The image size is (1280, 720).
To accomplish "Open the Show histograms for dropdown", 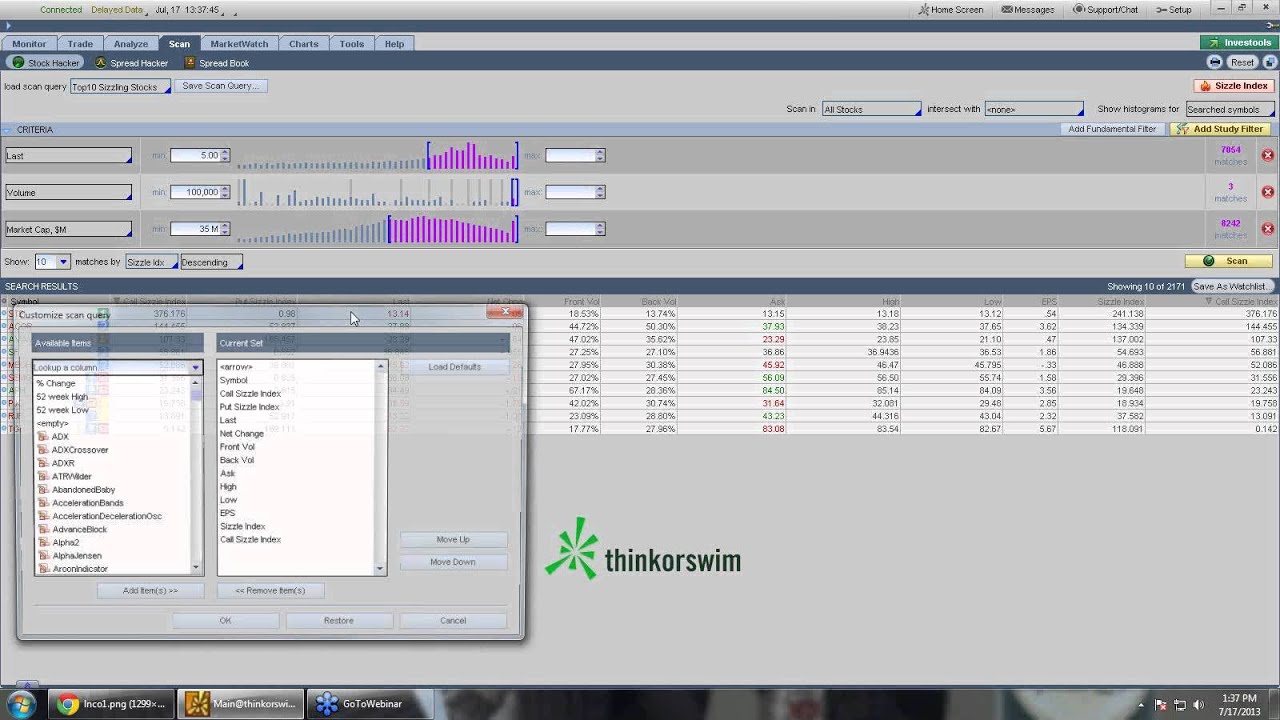I will click(x=1228, y=109).
